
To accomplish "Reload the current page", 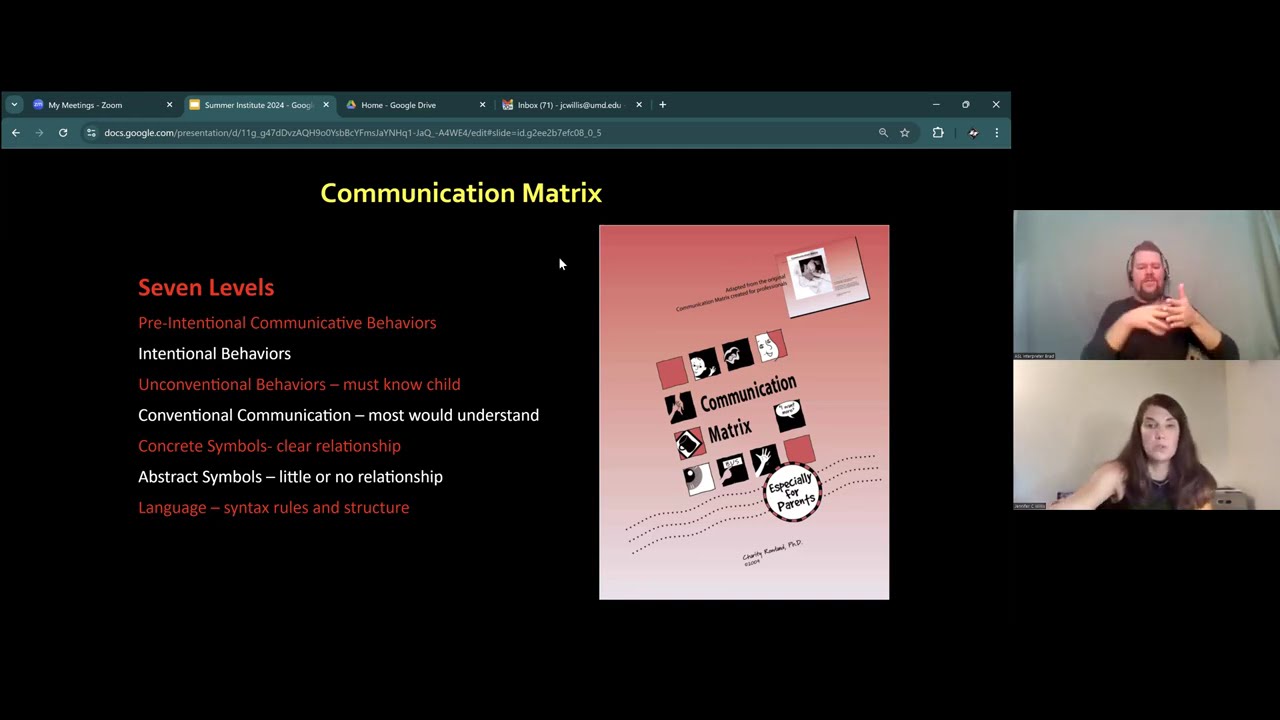I will [x=63, y=132].
